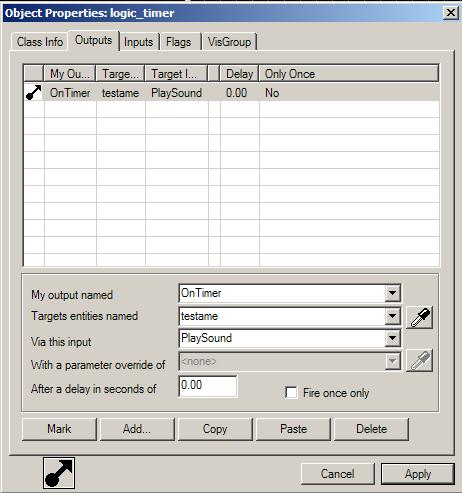Click the Copy button
Screen dimensions: 462x493
pos(215,429)
